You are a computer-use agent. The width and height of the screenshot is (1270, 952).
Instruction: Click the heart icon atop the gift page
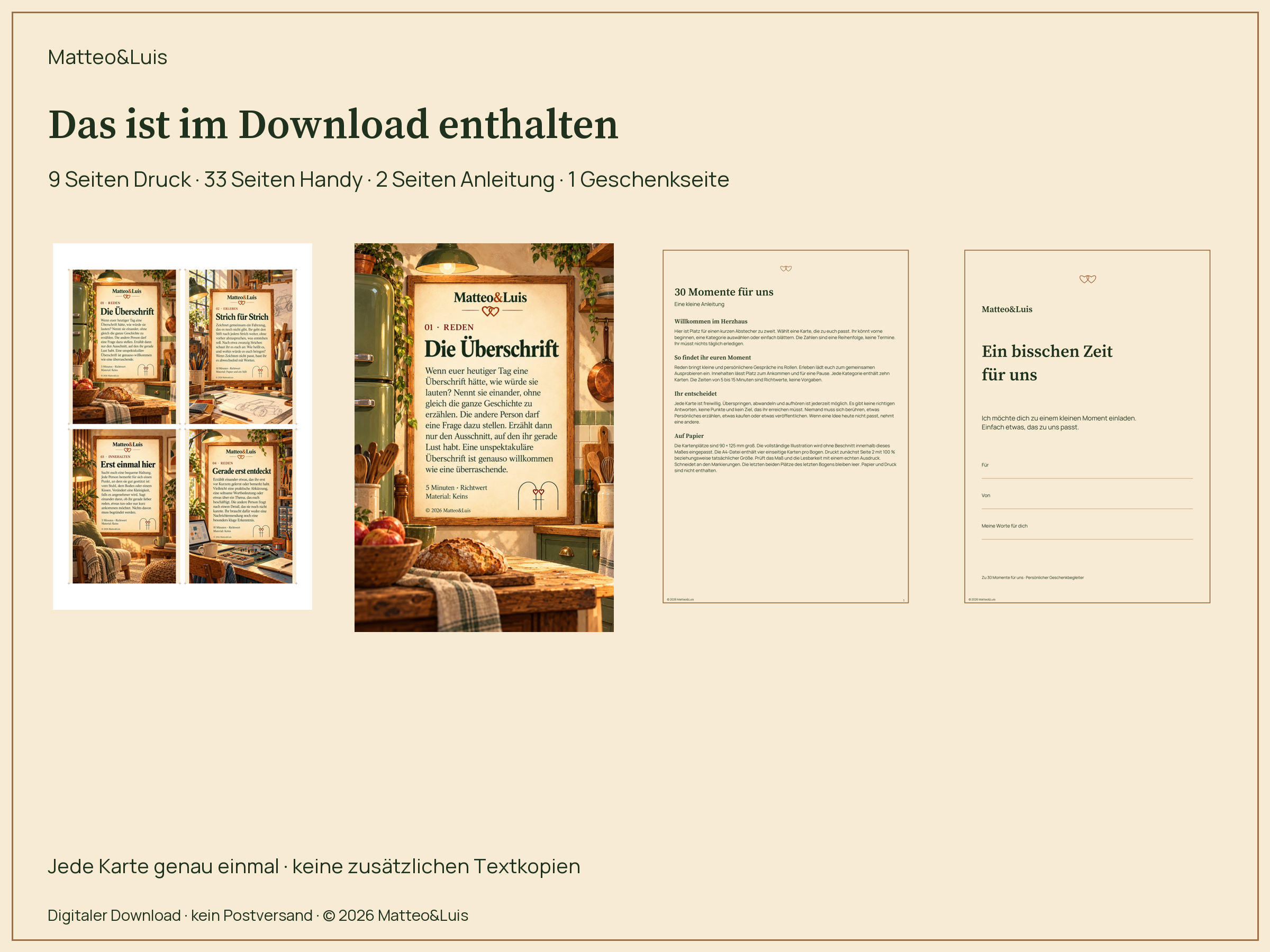[x=1087, y=279]
